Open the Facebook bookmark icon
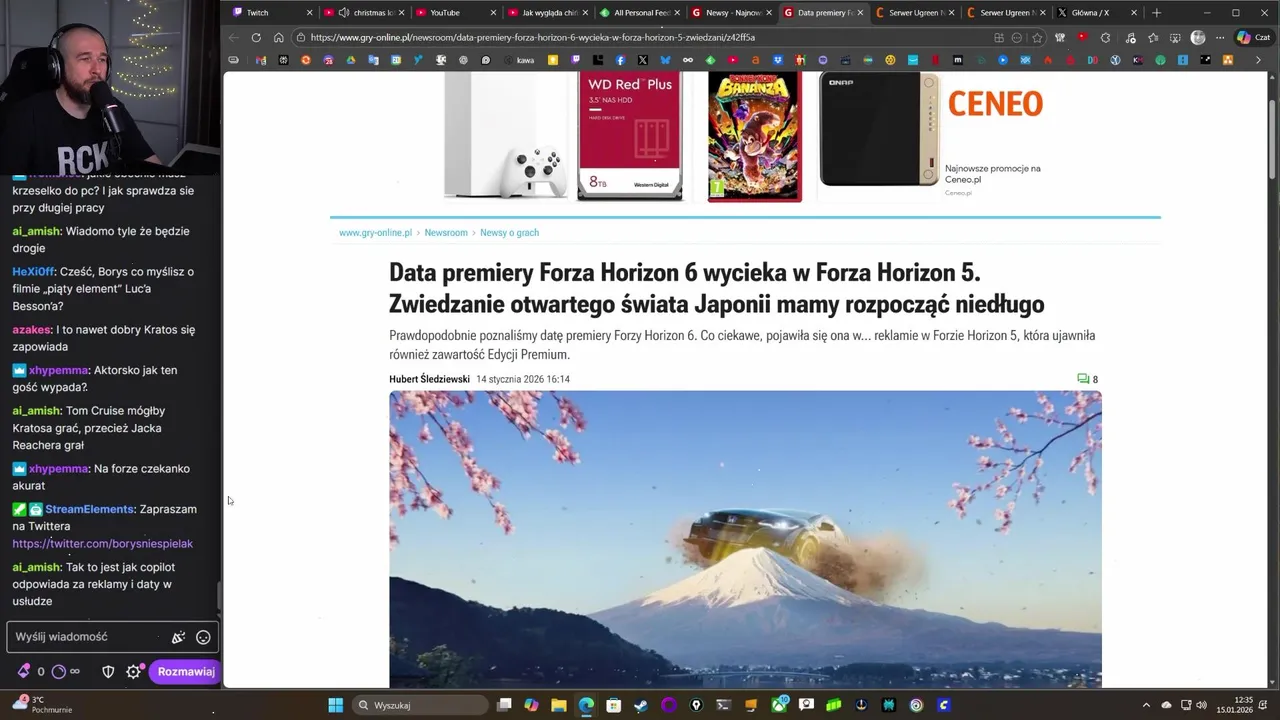Viewport: 1280px width, 720px height. point(620,60)
